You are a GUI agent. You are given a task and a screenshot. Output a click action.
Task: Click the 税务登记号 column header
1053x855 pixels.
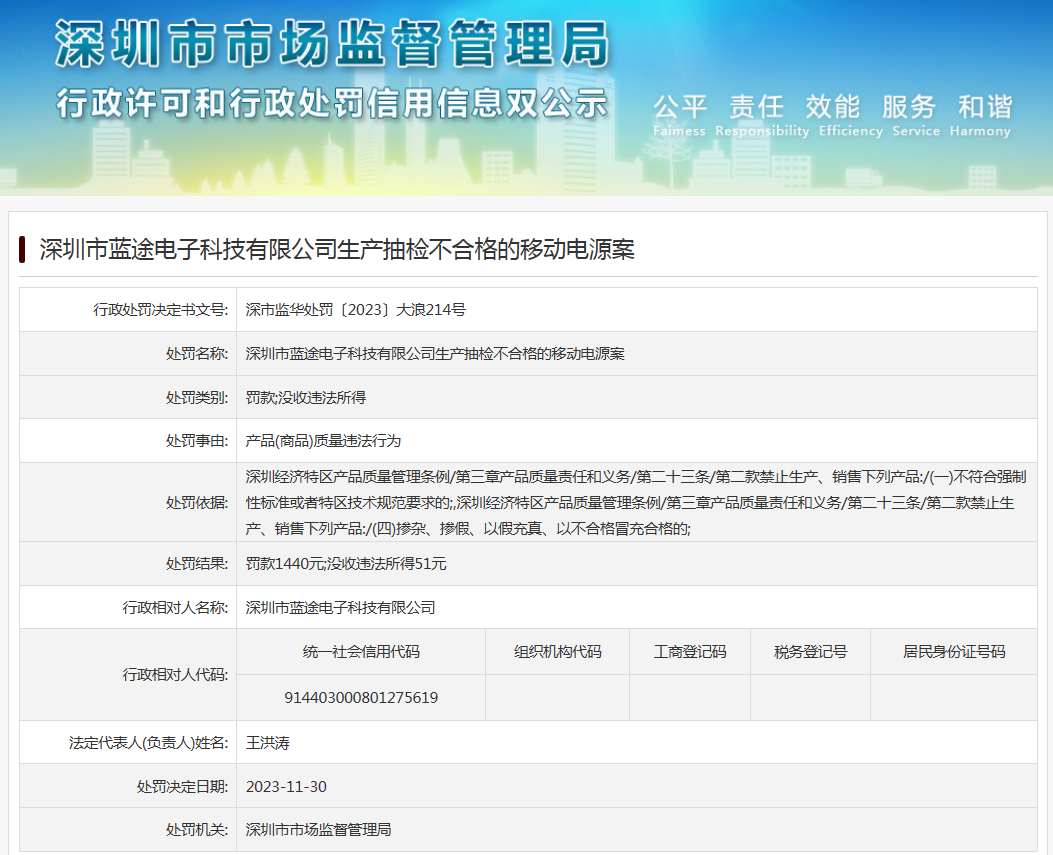point(811,651)
